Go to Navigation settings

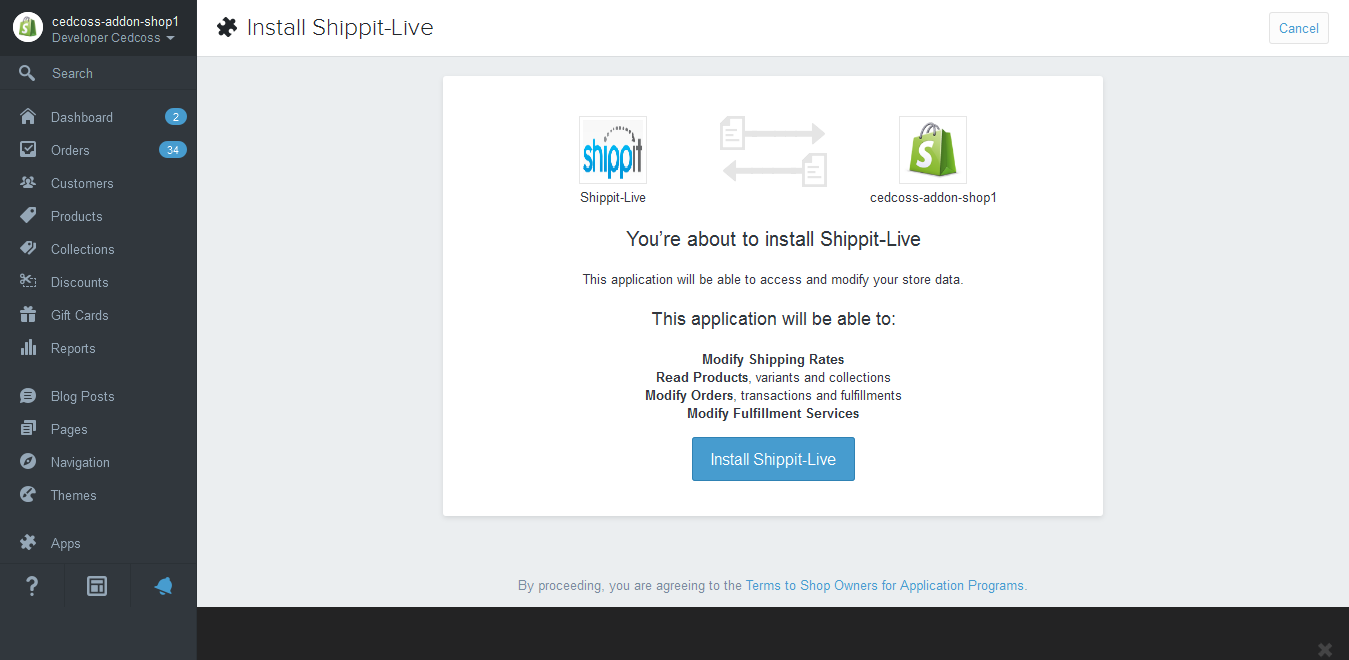[80, 462]
